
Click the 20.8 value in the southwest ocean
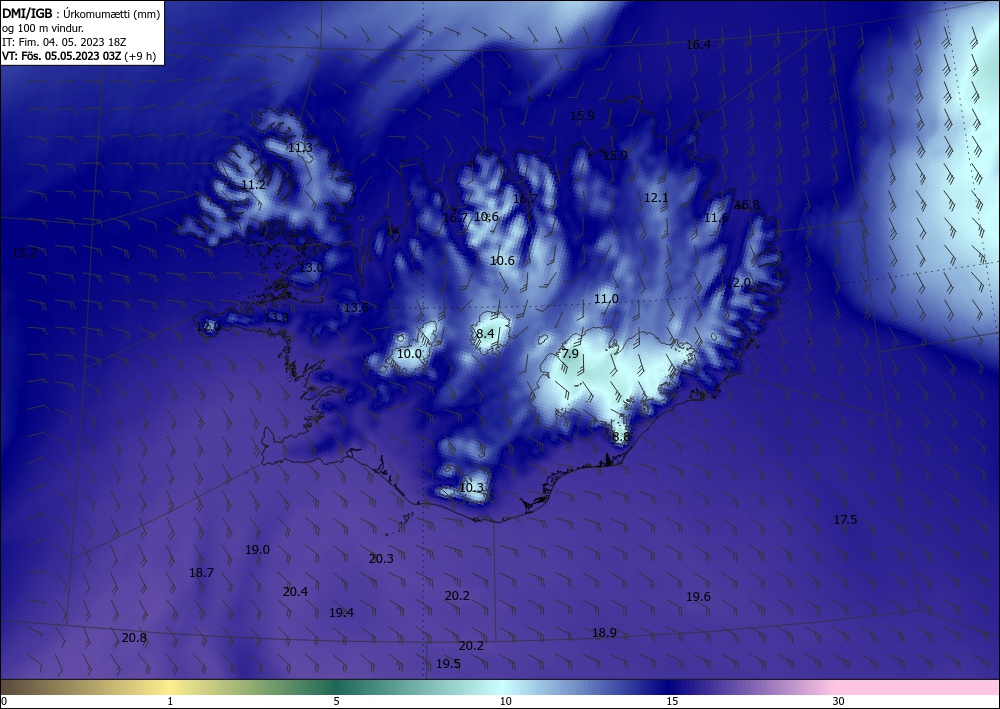tap(134, 638)
